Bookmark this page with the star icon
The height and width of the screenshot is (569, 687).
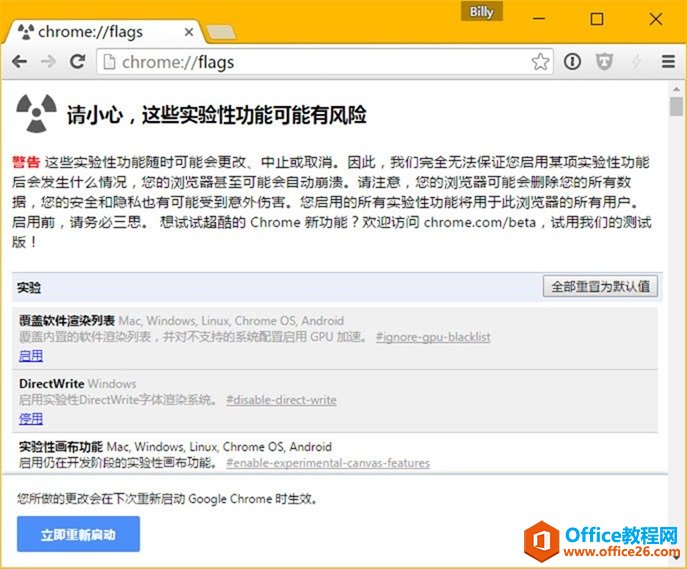(x=540, y=62)
